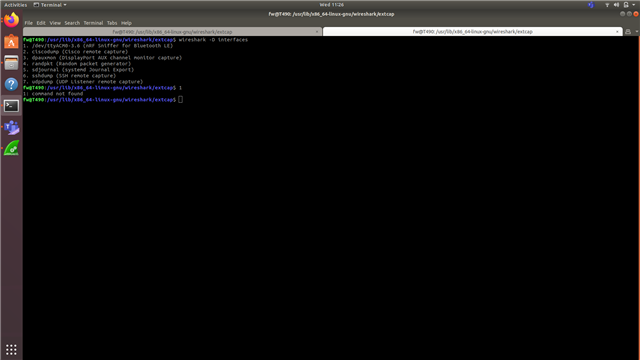Open the File menu
The image size is (640, 360).
pos(29,23)
